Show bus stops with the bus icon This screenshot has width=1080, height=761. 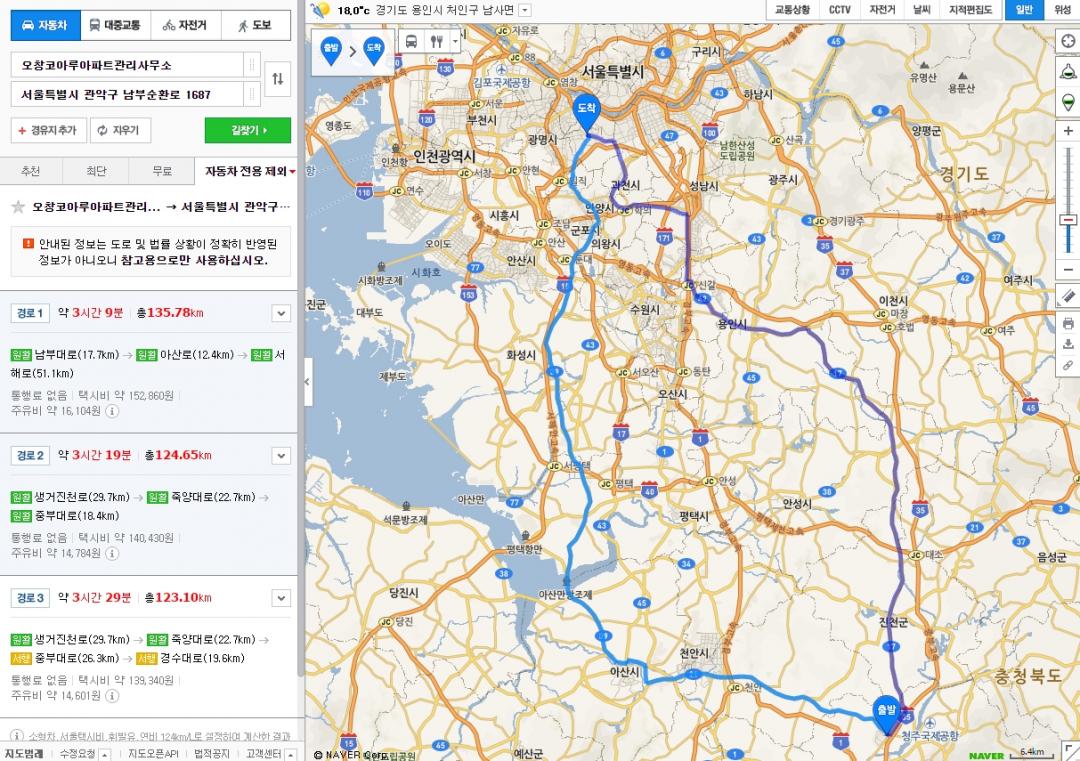pos(411,42)
